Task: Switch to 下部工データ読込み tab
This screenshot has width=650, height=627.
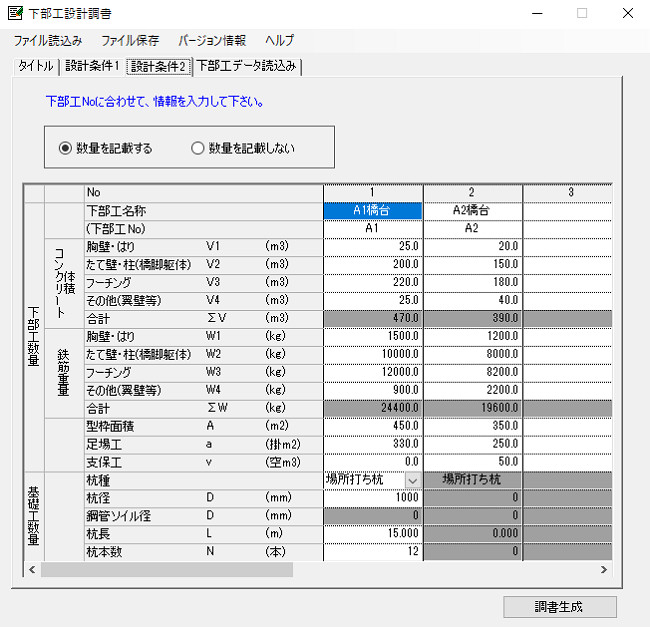Action: coord(247,66)
